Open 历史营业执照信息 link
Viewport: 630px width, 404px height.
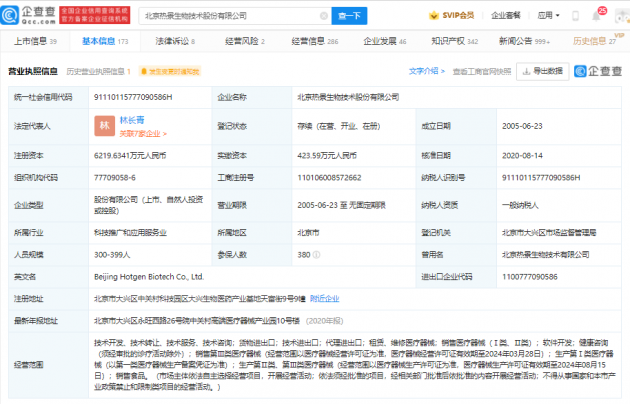click(x=98, y=71)
